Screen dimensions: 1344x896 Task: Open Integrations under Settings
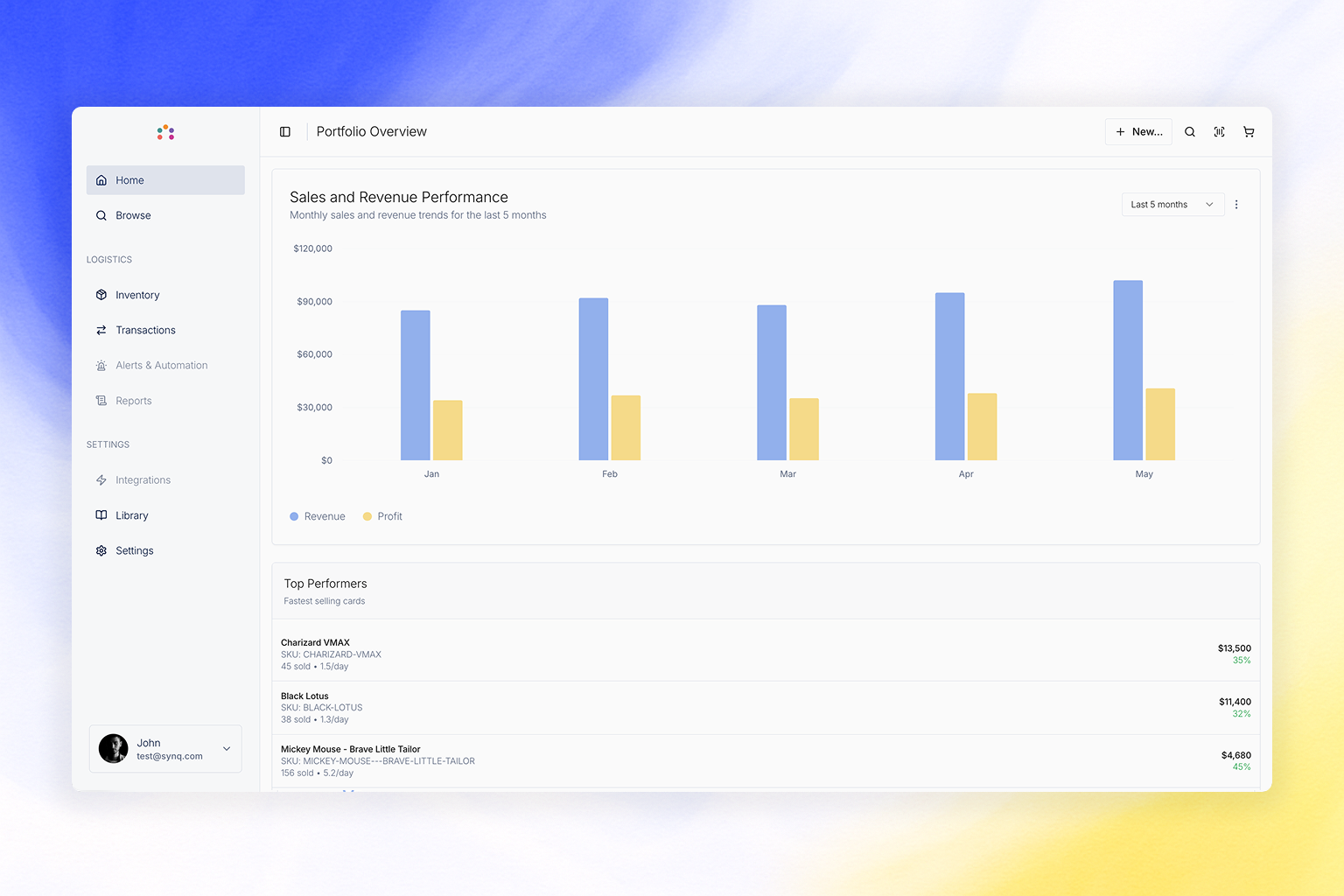pos(143,479)
